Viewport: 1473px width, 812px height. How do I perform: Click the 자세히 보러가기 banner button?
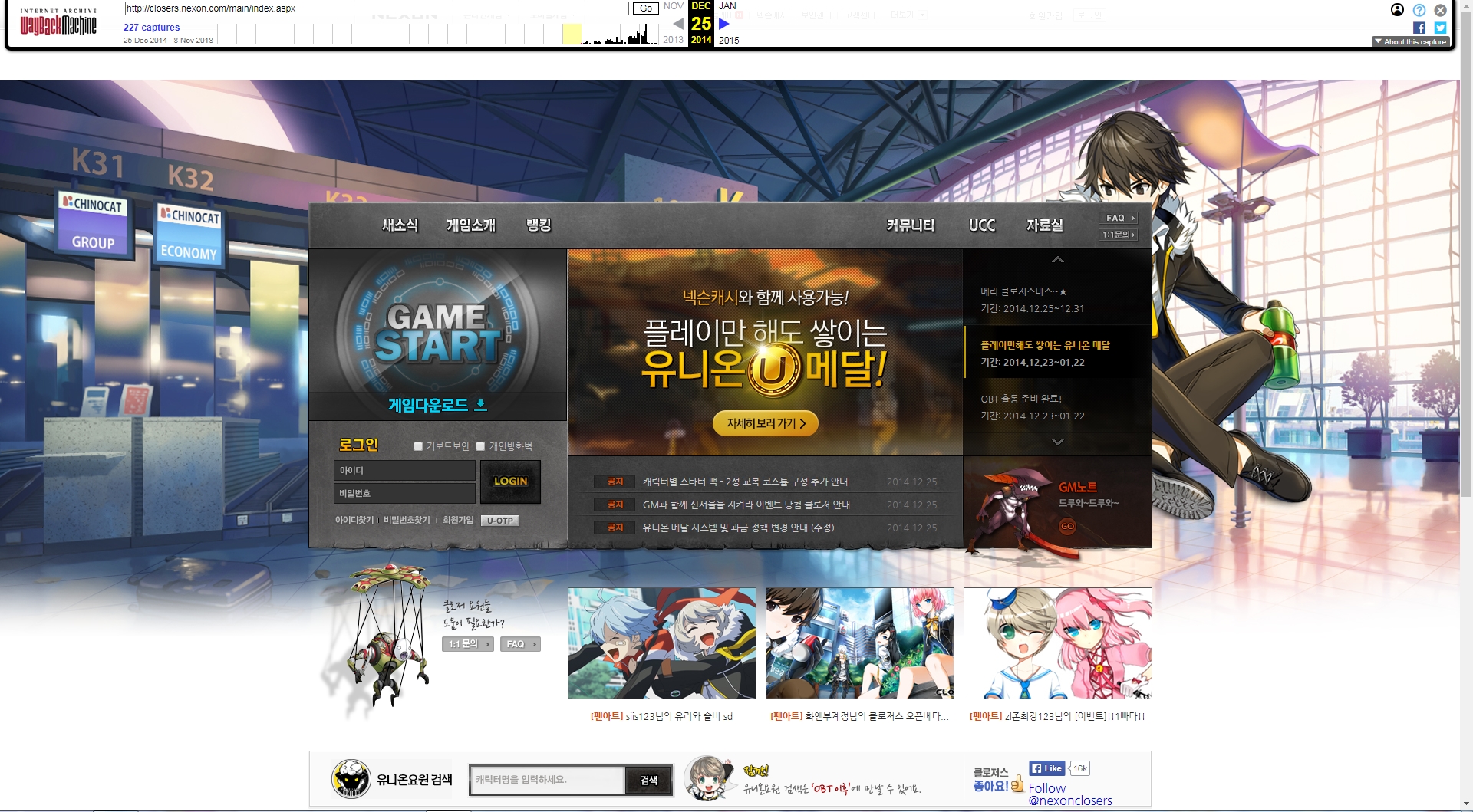766,423
